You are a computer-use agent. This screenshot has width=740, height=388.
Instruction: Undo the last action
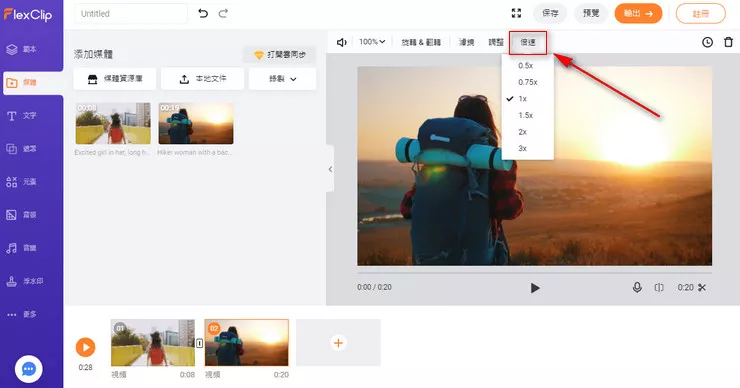(x=203, y=14)
